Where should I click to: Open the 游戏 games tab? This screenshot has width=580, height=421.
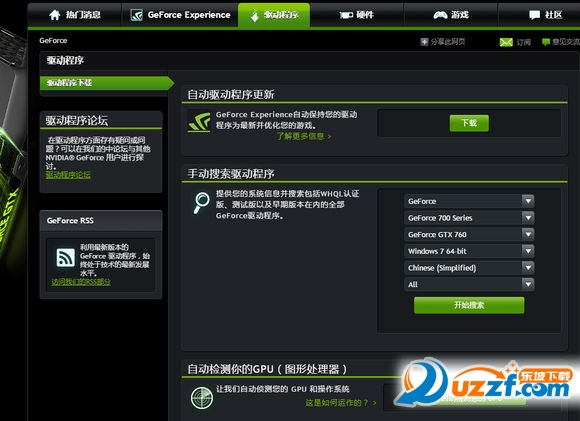coord(451,15)
